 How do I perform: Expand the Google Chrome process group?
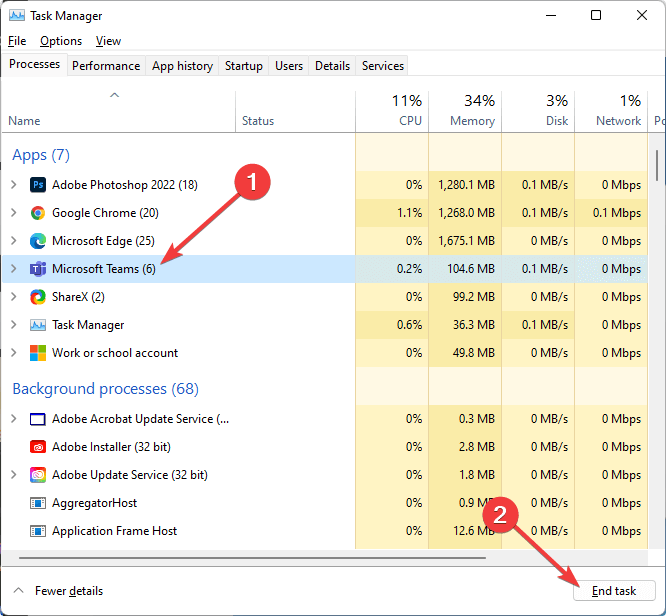click(x=14, y=213)
